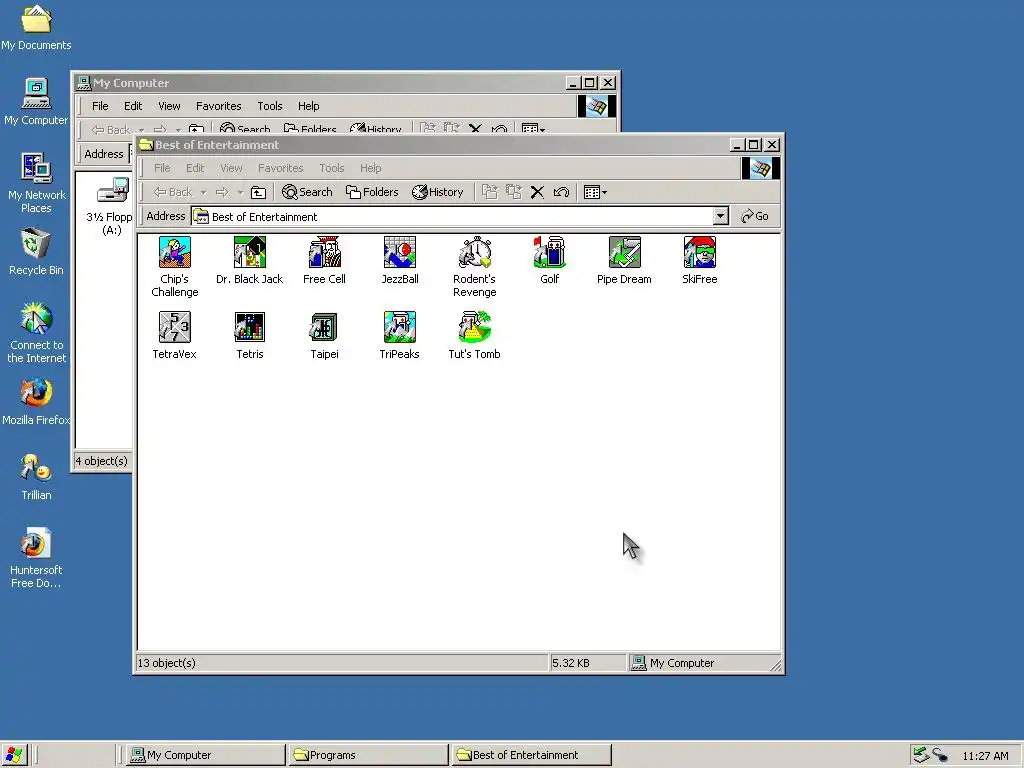Click Best of Entertainment taskbar button
Viewport: 1024px width, 768px height.
coord(532,755)
